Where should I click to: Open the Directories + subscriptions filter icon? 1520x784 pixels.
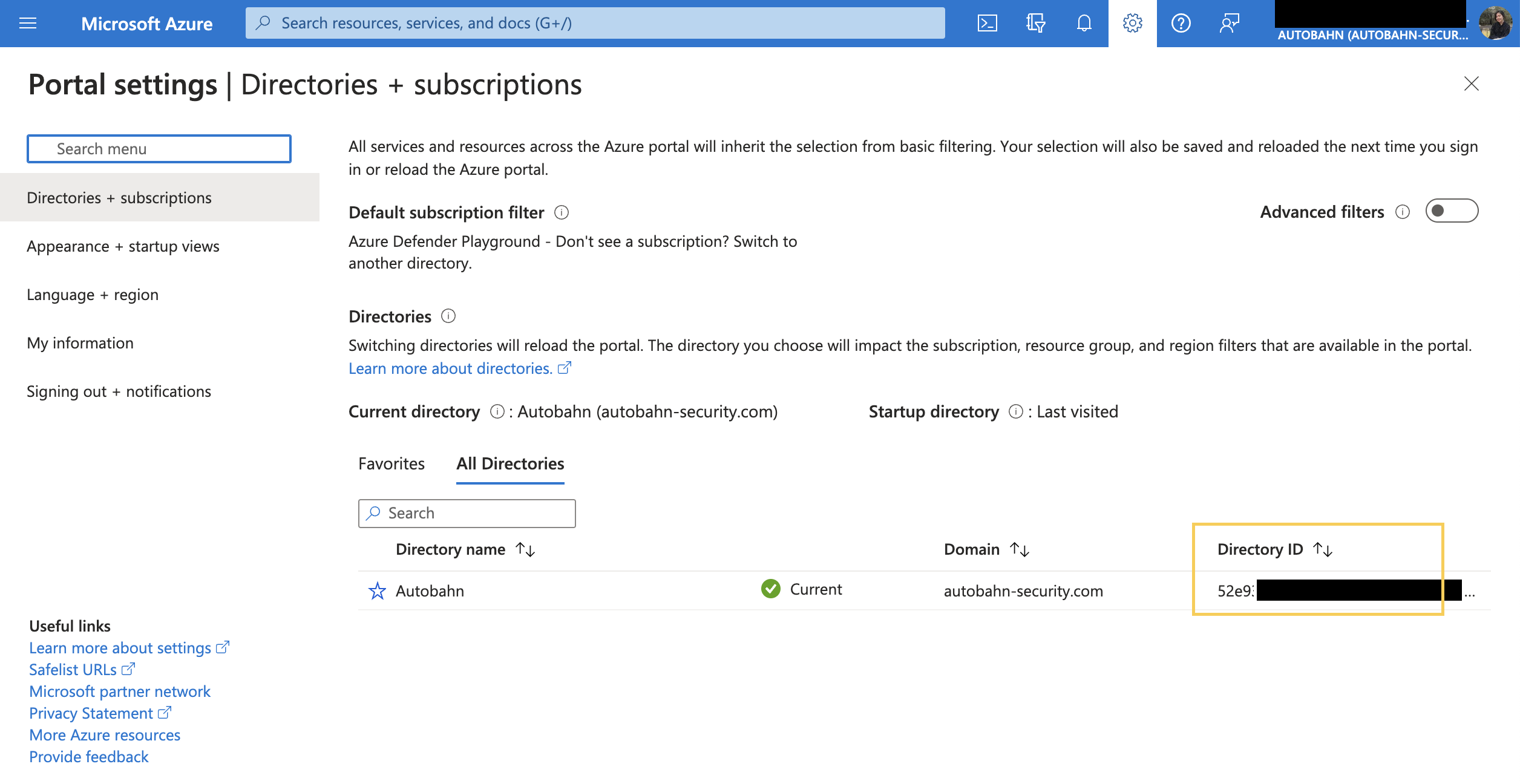pos(1035,24)
